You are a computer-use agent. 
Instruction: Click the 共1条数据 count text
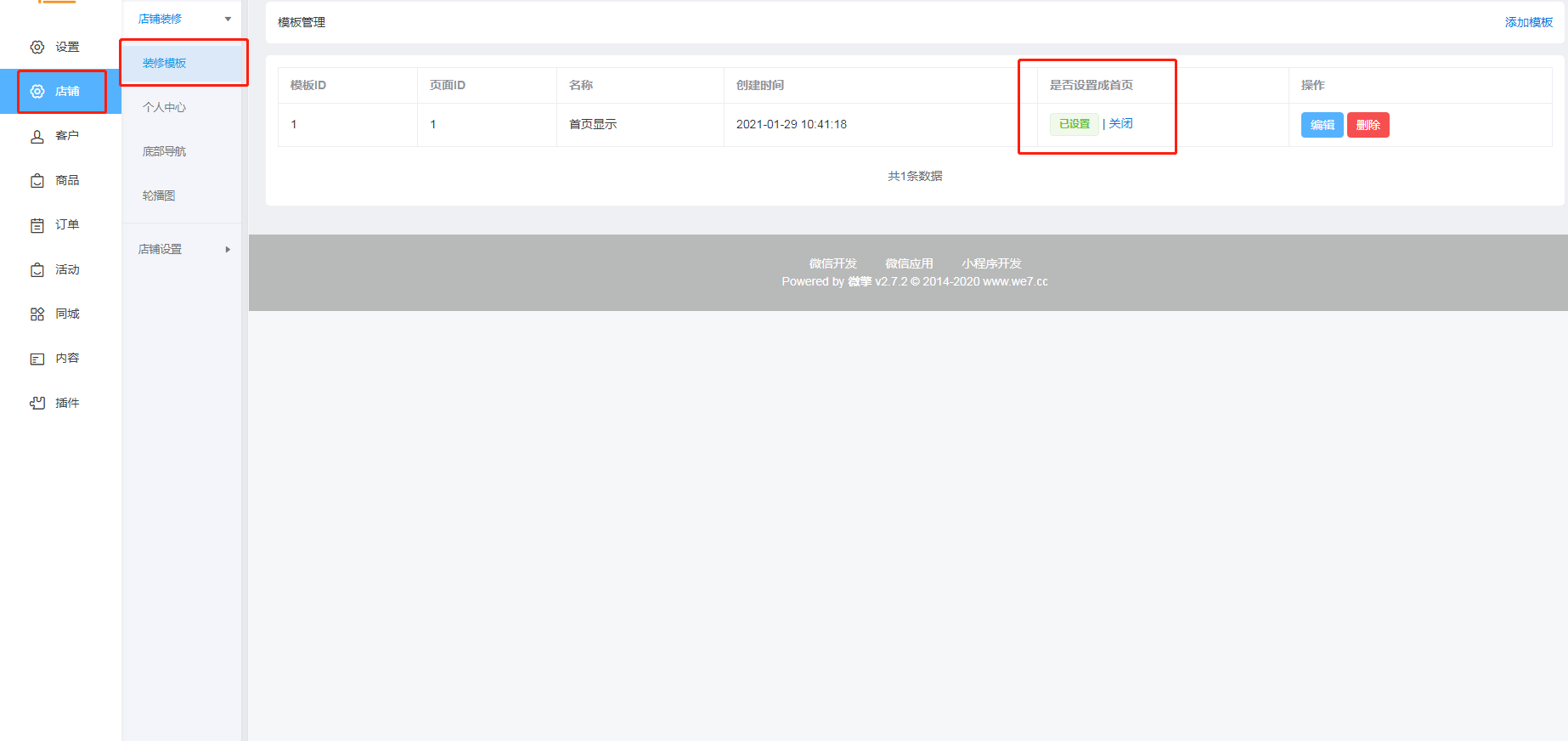(915, 177)
